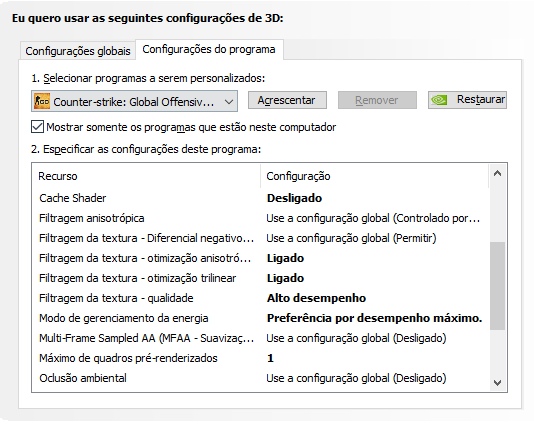Toggle the Mostrar somente os programas checkbox
Viewport: 534px width, 424px height.
37,127
